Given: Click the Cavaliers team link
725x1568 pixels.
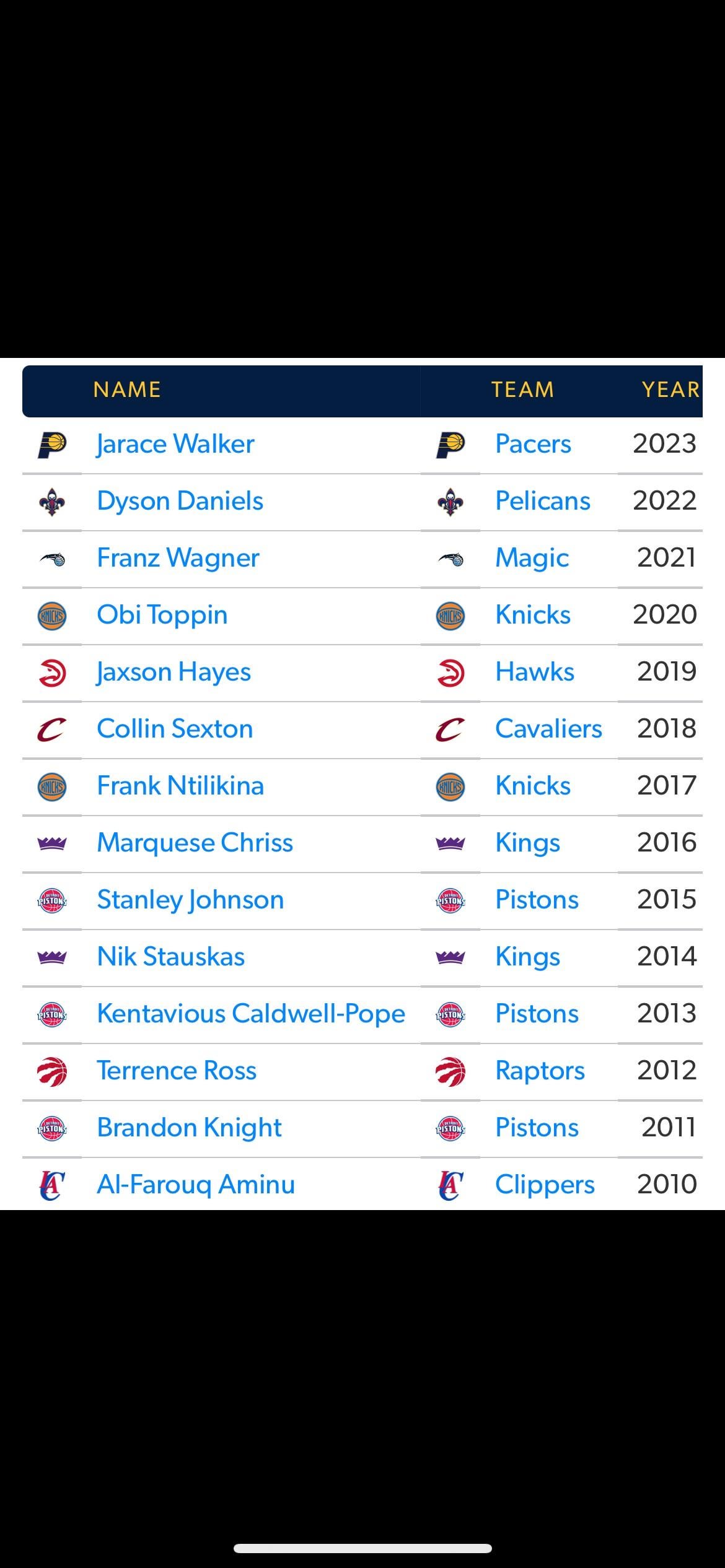Looking at the screenshot, I should pyautogui.click(x=548, y=729).
